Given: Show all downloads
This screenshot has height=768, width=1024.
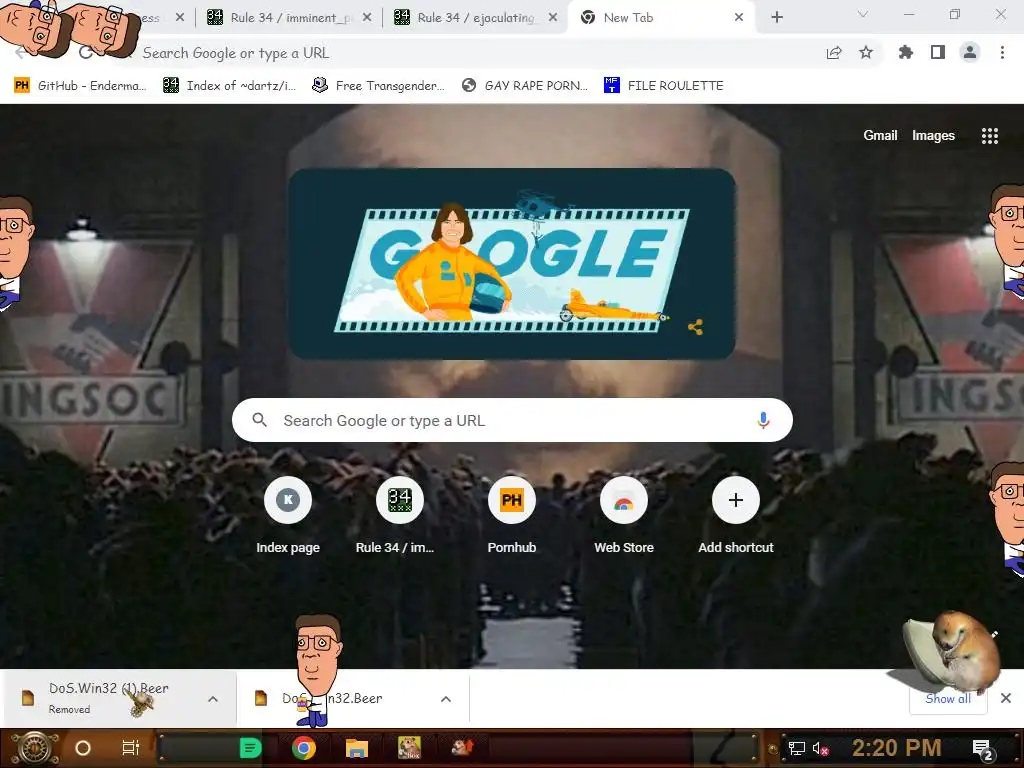Looking at the screenshot, I should [948, 699].
